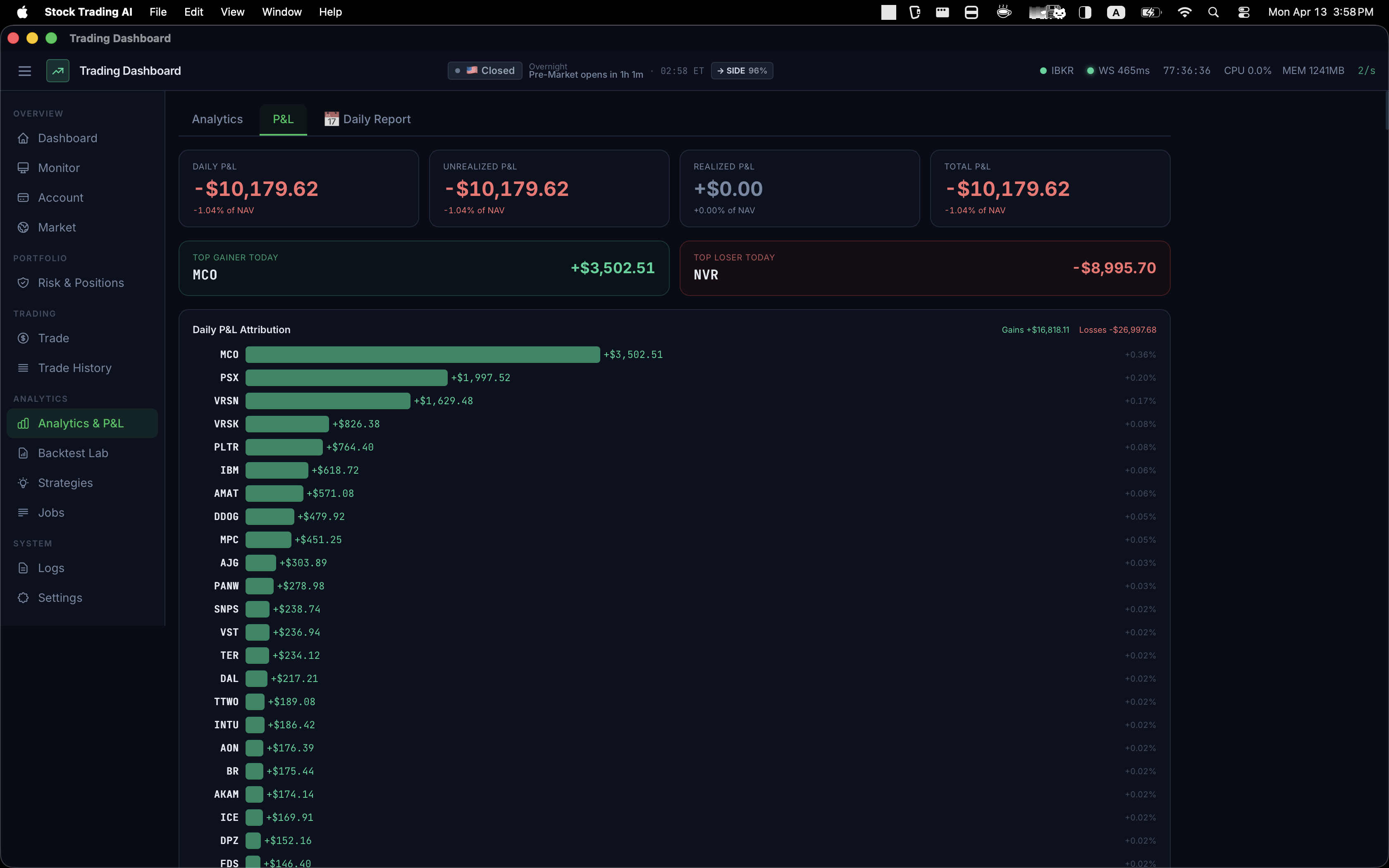1389x868 pixels.
Task: Open the Closed market status indicator
Action: (x=484, y=70)
